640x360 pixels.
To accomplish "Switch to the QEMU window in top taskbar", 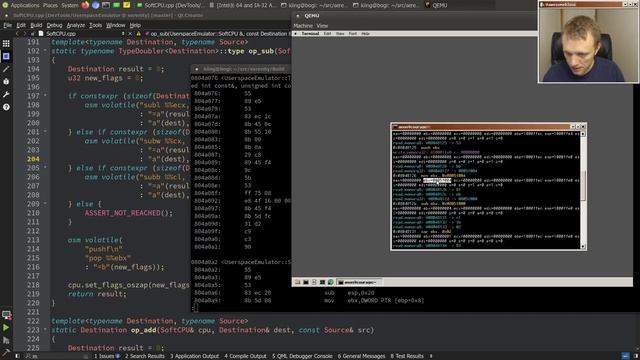I will pyautogui.click(x=436, y=5).
